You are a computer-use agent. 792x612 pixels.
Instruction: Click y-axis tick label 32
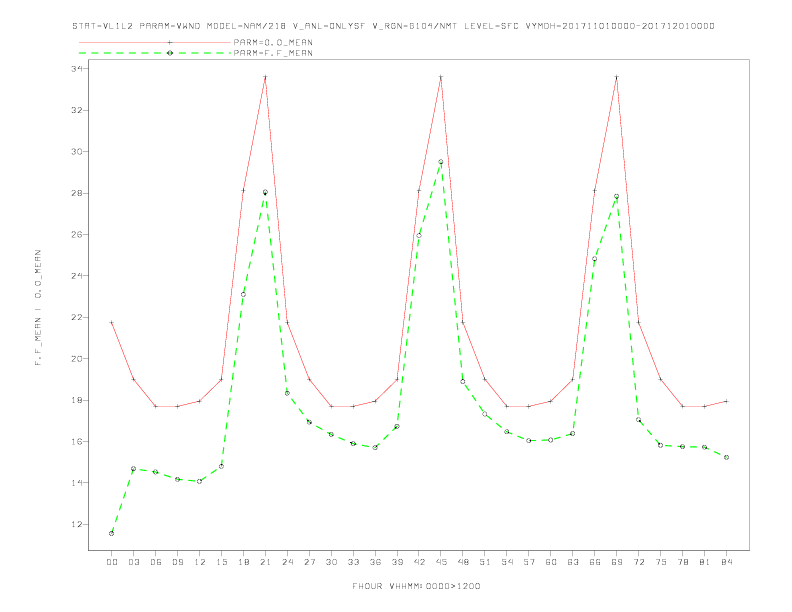[77, 110]
